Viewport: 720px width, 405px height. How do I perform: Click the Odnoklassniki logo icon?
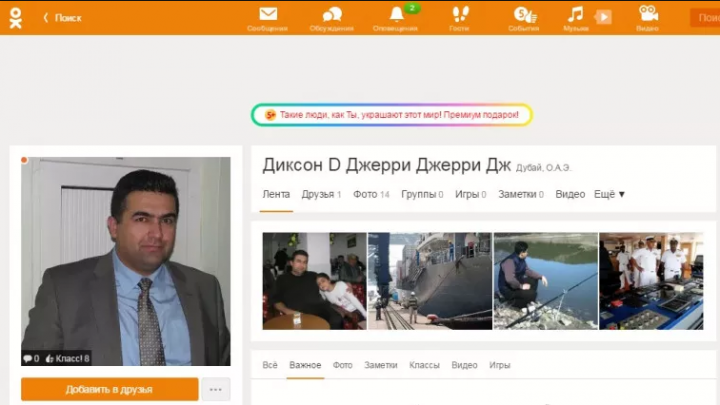point(16,18)
